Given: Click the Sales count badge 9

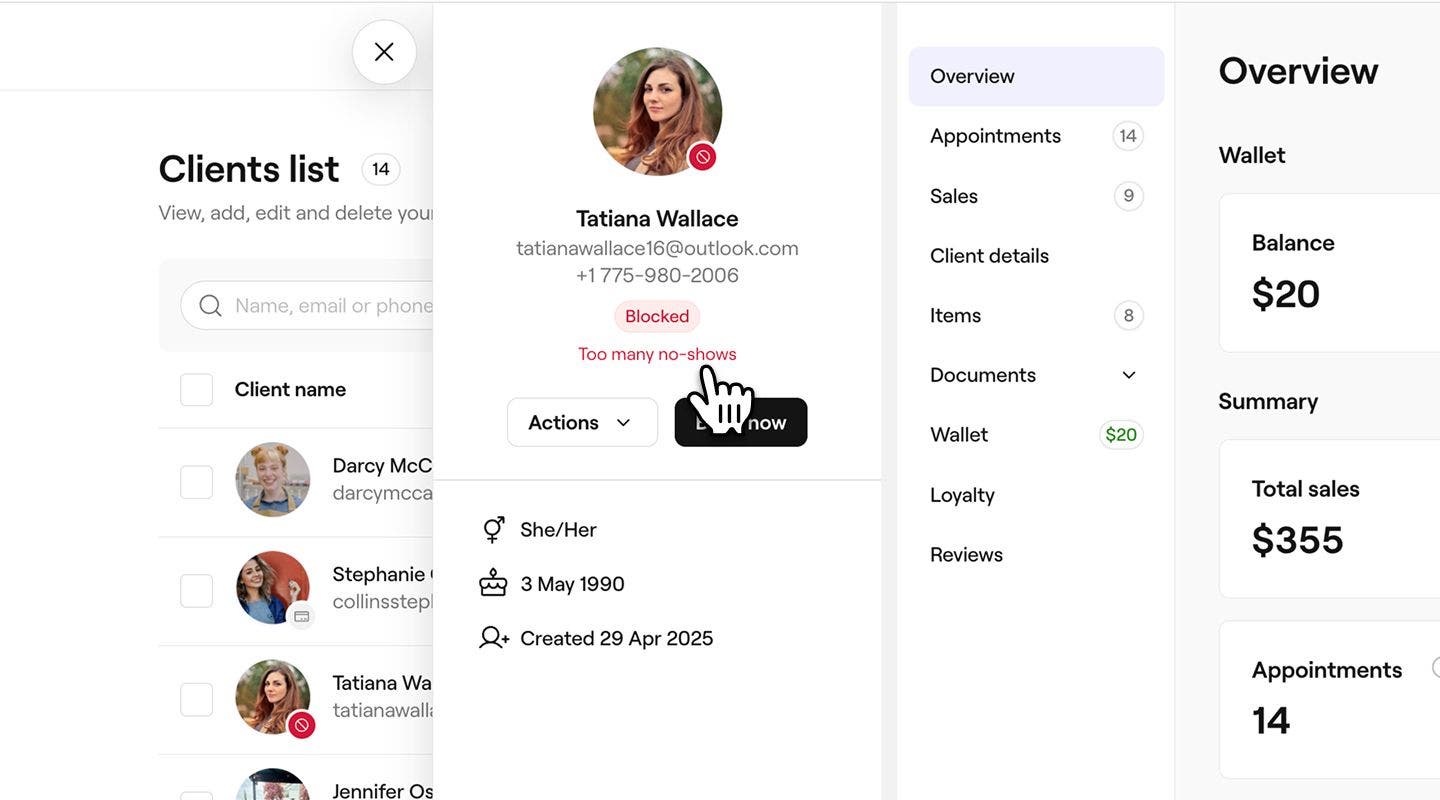Looking at the screenshot, I should pos(1129,196).
